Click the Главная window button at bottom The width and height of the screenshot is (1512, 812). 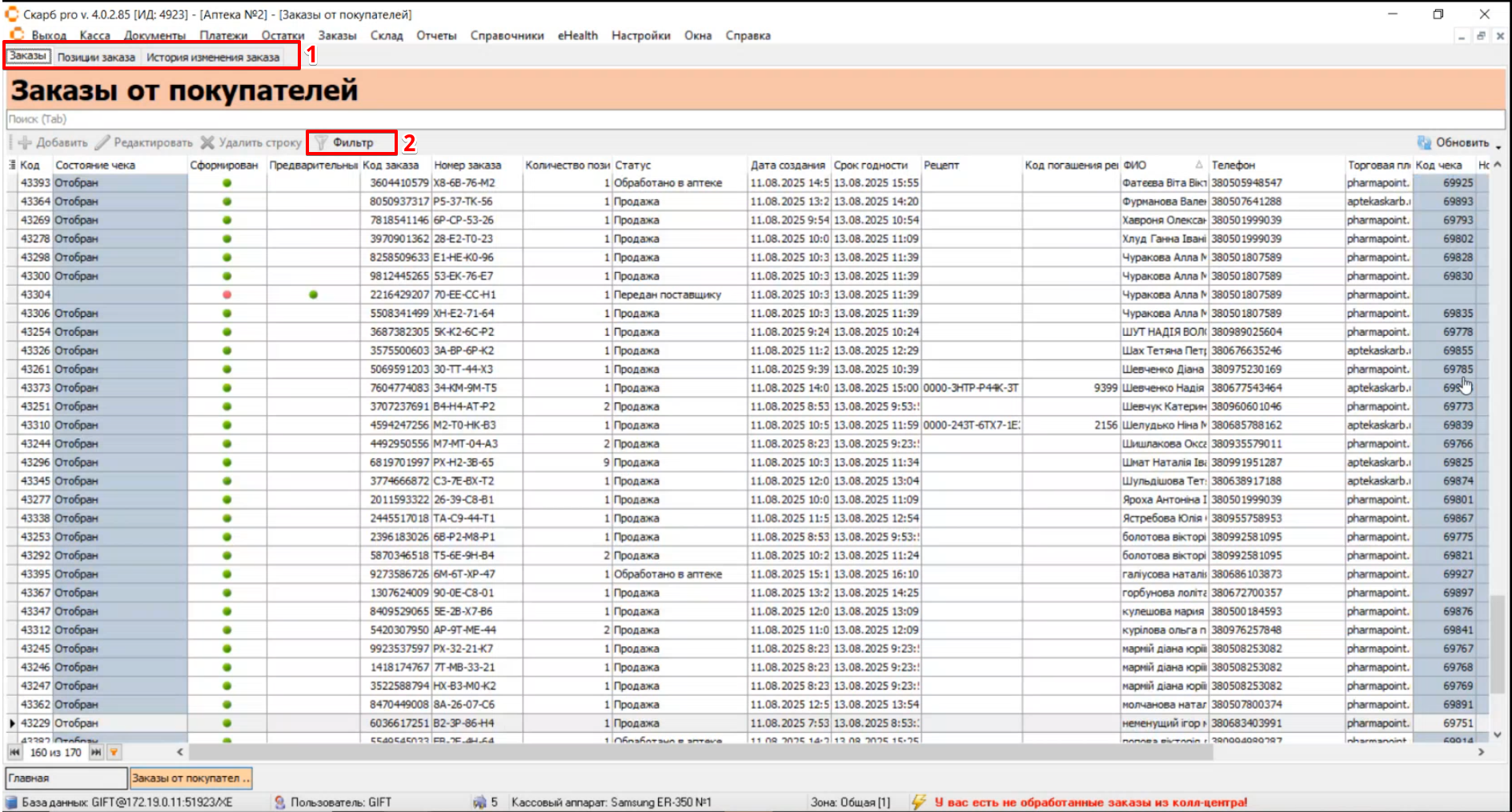(66, 778)
